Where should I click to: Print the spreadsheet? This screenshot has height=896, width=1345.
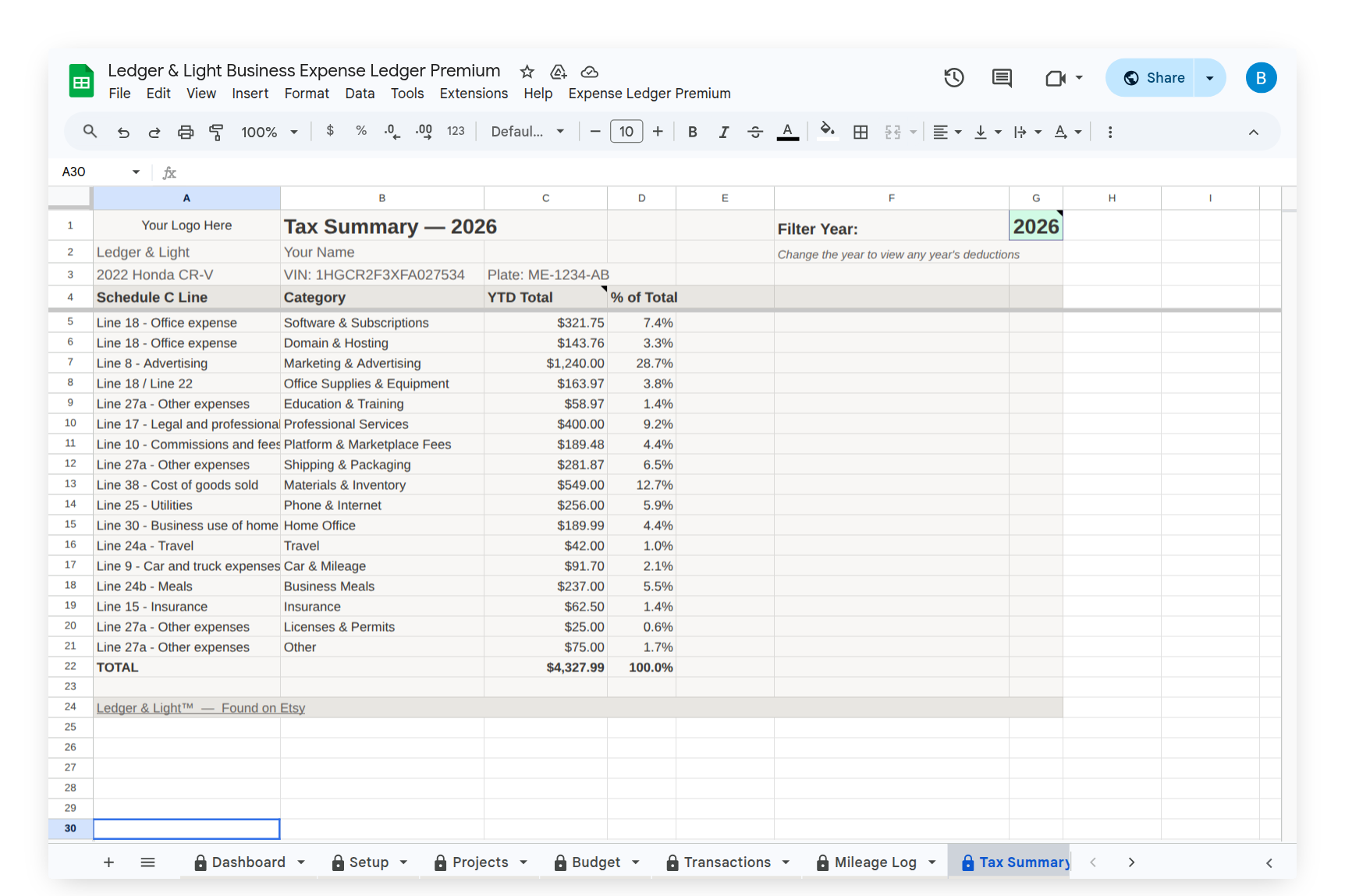[186, 132]
